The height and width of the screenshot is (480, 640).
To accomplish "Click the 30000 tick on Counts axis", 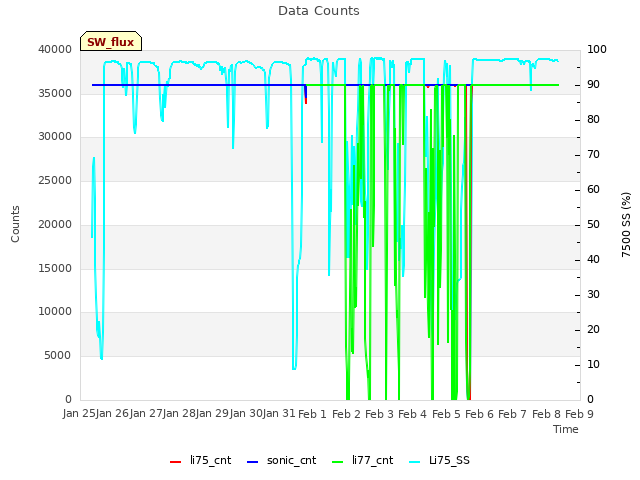I will pos(55,136).
